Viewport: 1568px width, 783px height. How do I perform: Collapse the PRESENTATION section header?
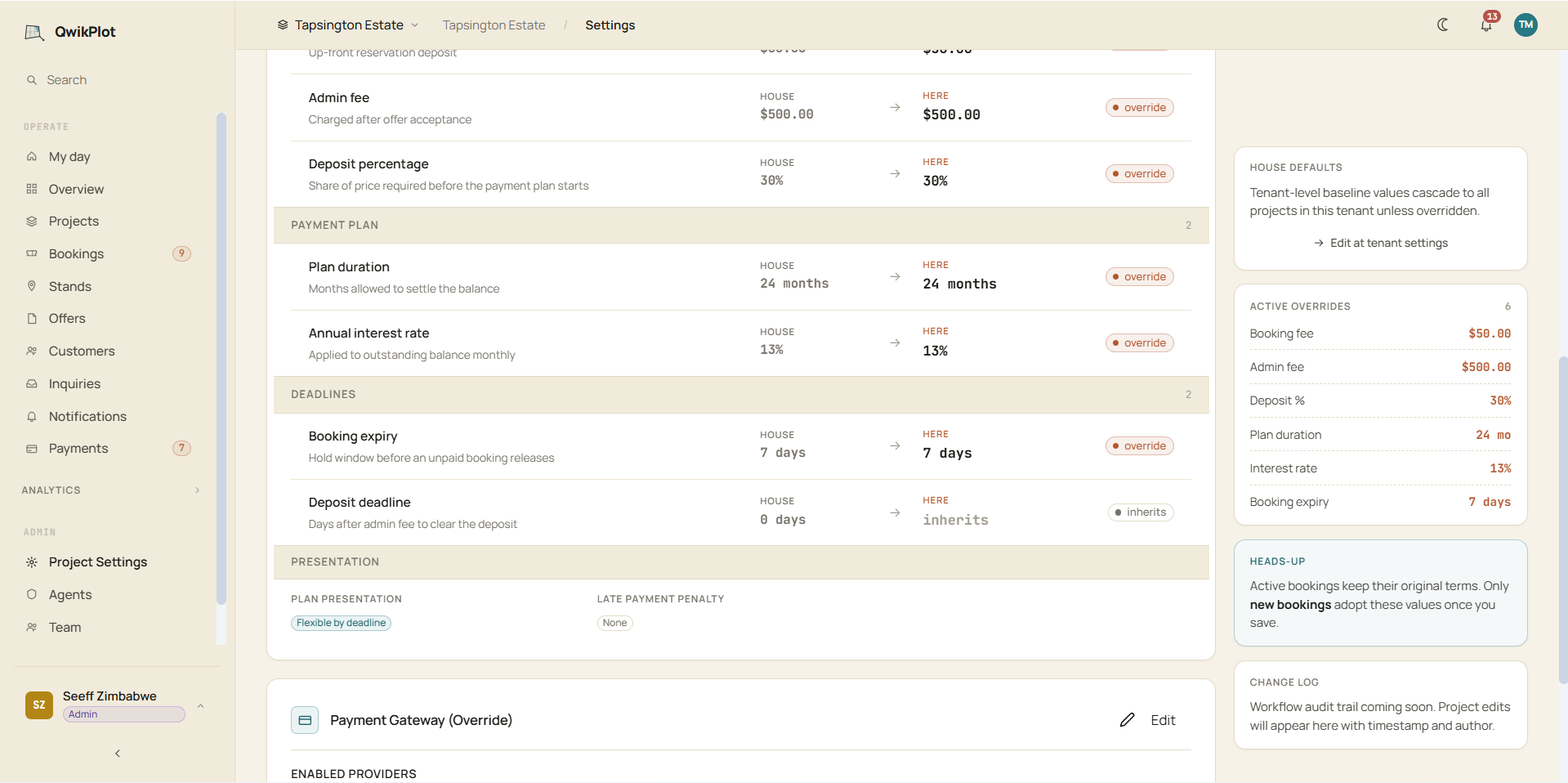click(x=741, y=562)
